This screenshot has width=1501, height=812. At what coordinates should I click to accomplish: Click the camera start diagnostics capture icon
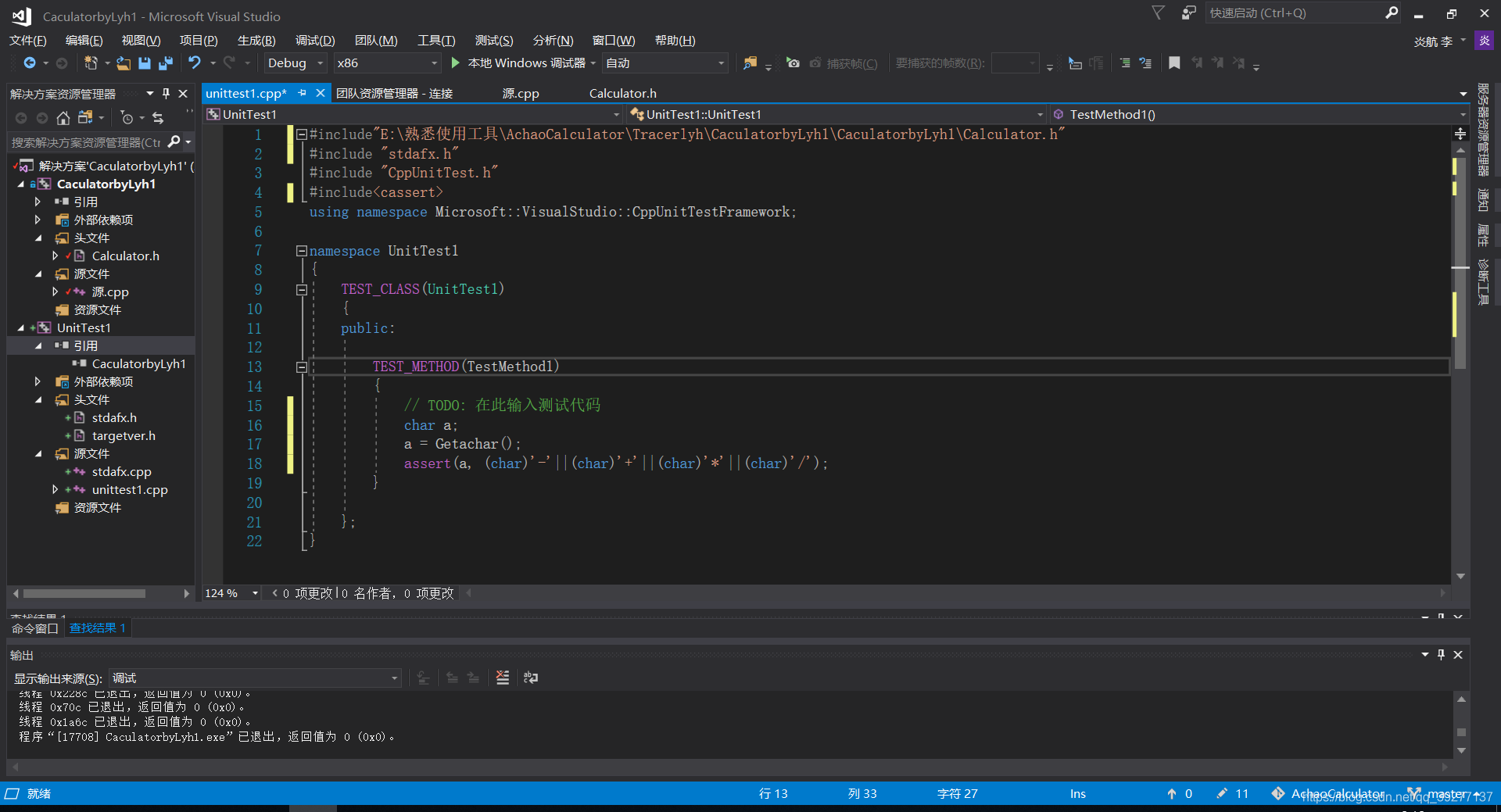[793, 63]
